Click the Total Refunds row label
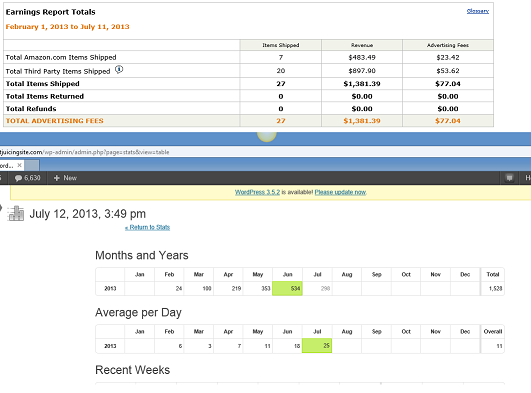Screen dimensions: 531x393 click(x=31, y=109)
